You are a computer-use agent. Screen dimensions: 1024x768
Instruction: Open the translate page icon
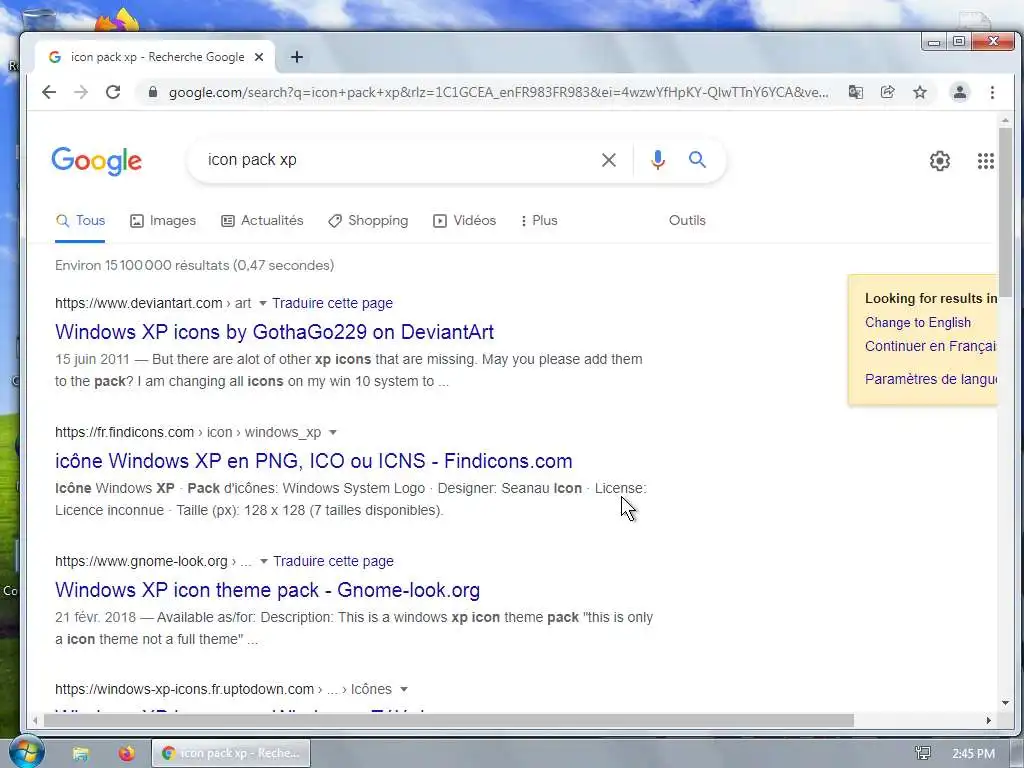click(856, 92)
